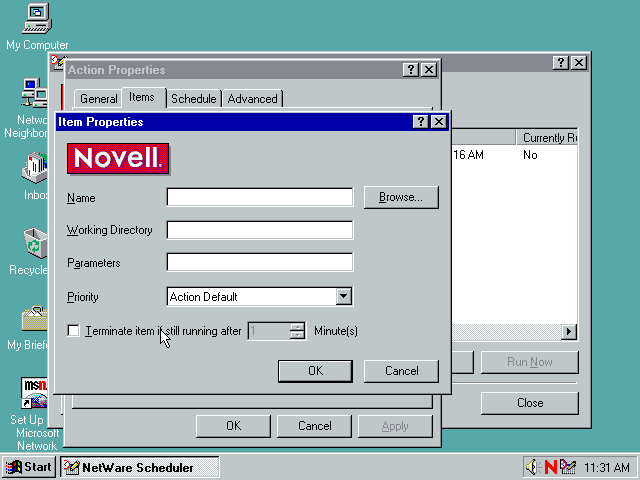Click into the Name input field
Image resolution: width=640 pixels, height=480 pixels.
[x=260, y=197]
